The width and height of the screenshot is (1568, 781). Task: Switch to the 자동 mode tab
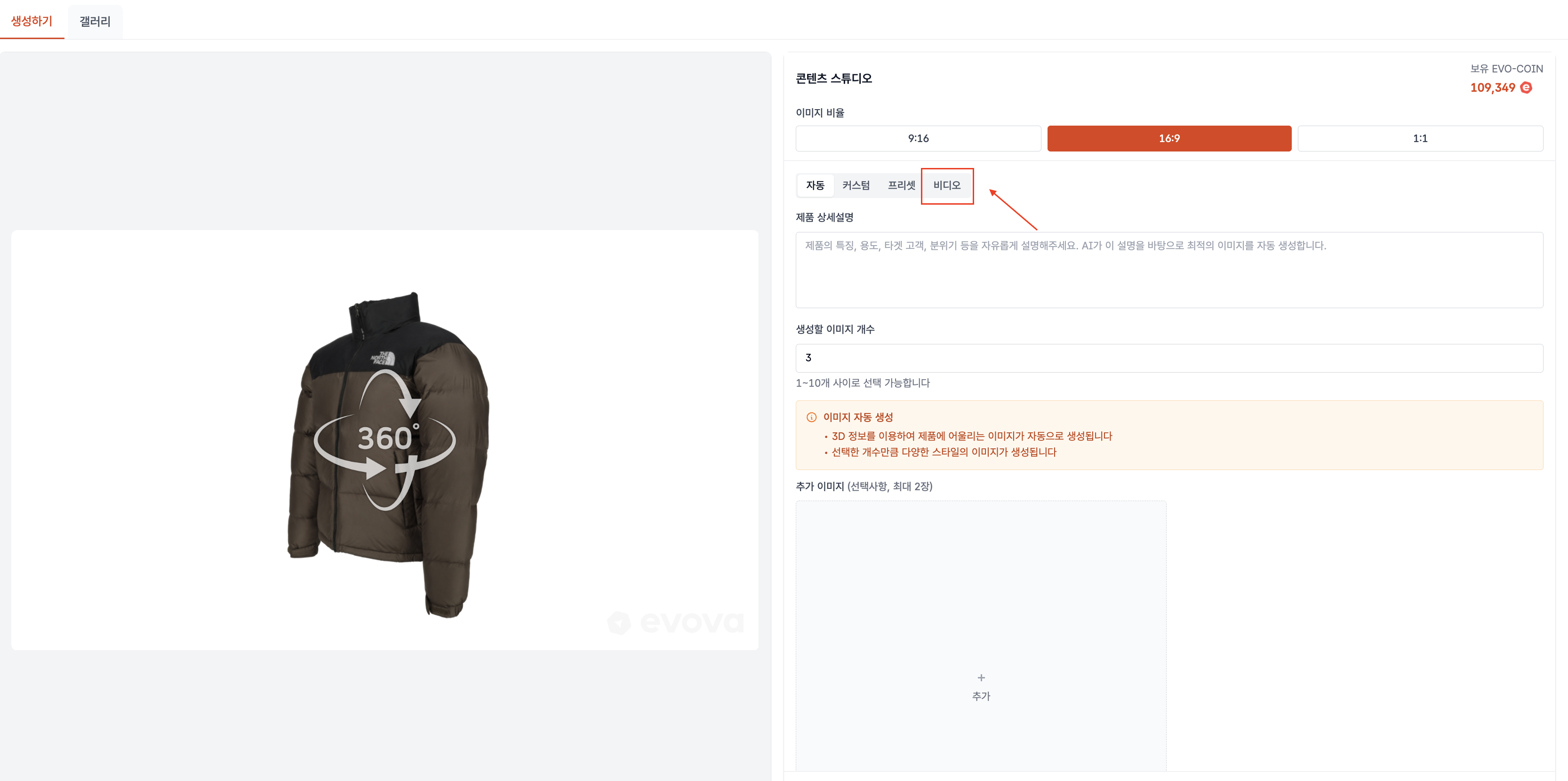[x=815, y=185]
